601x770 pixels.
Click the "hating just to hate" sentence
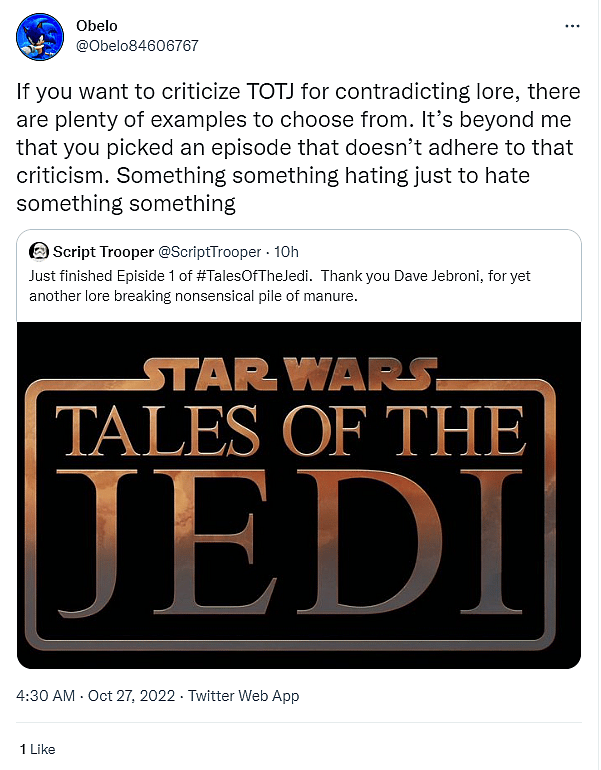[x=390, y=176]
